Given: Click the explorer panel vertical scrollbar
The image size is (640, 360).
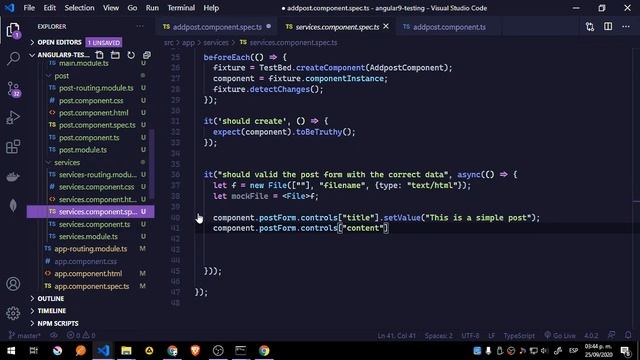Looking at the screenshot, I should pos(152,163).
